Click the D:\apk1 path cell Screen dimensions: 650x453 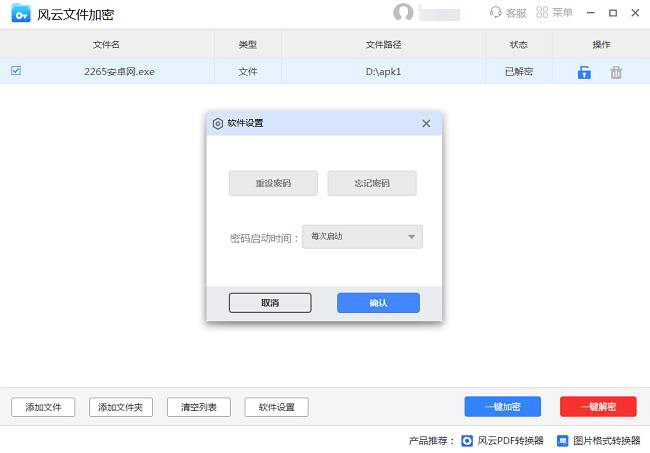(383, 72)
